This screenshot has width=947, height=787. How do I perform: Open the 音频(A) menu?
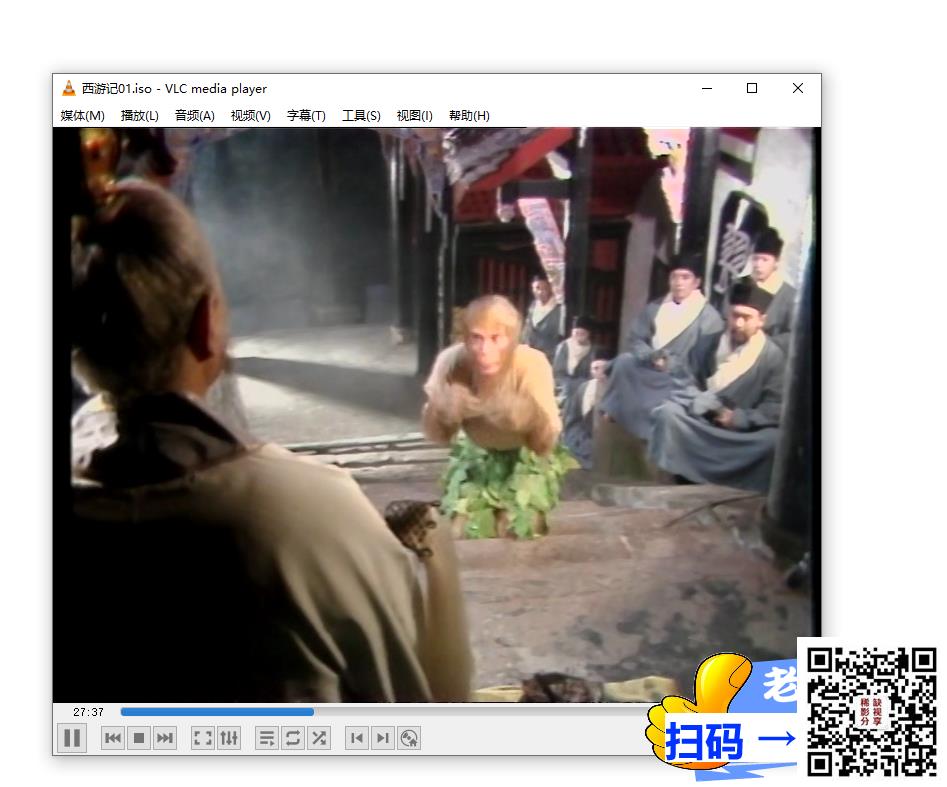tap(194, 115)
